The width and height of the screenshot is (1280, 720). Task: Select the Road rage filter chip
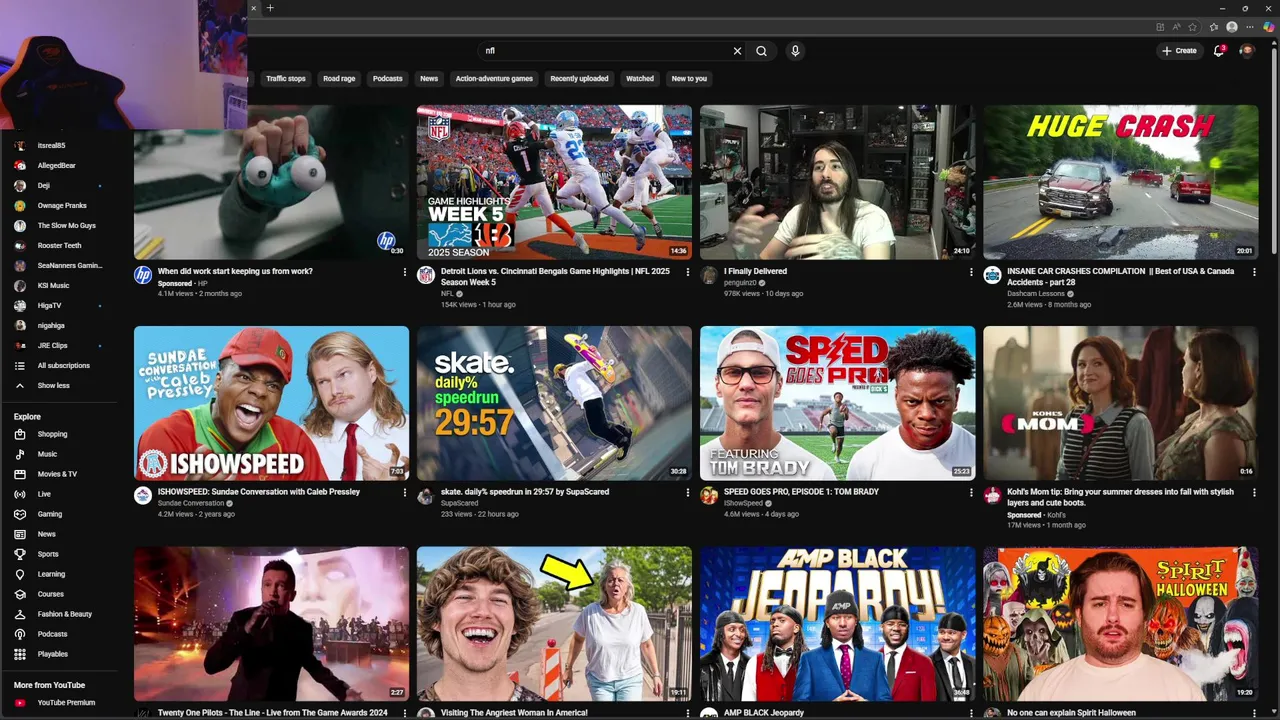[339, 78]
